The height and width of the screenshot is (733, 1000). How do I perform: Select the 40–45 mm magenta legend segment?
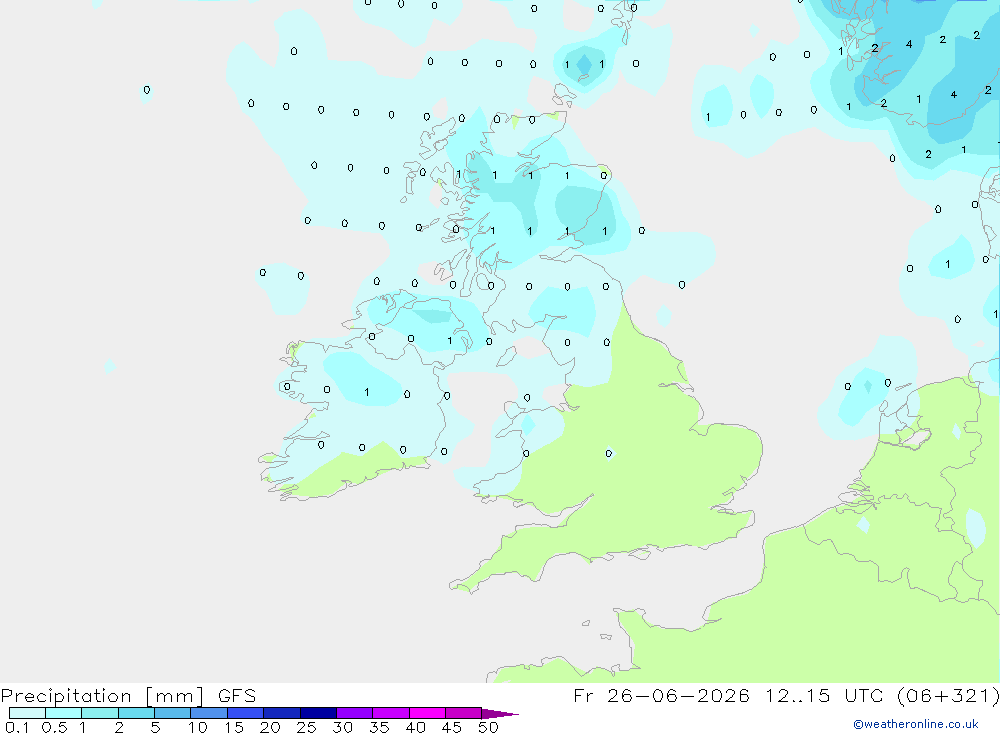point(427,713)
